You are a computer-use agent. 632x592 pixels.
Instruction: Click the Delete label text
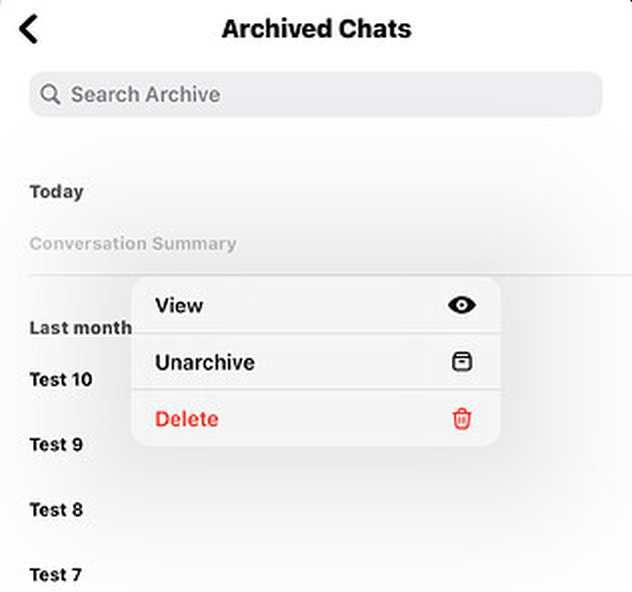click(187, 419)
